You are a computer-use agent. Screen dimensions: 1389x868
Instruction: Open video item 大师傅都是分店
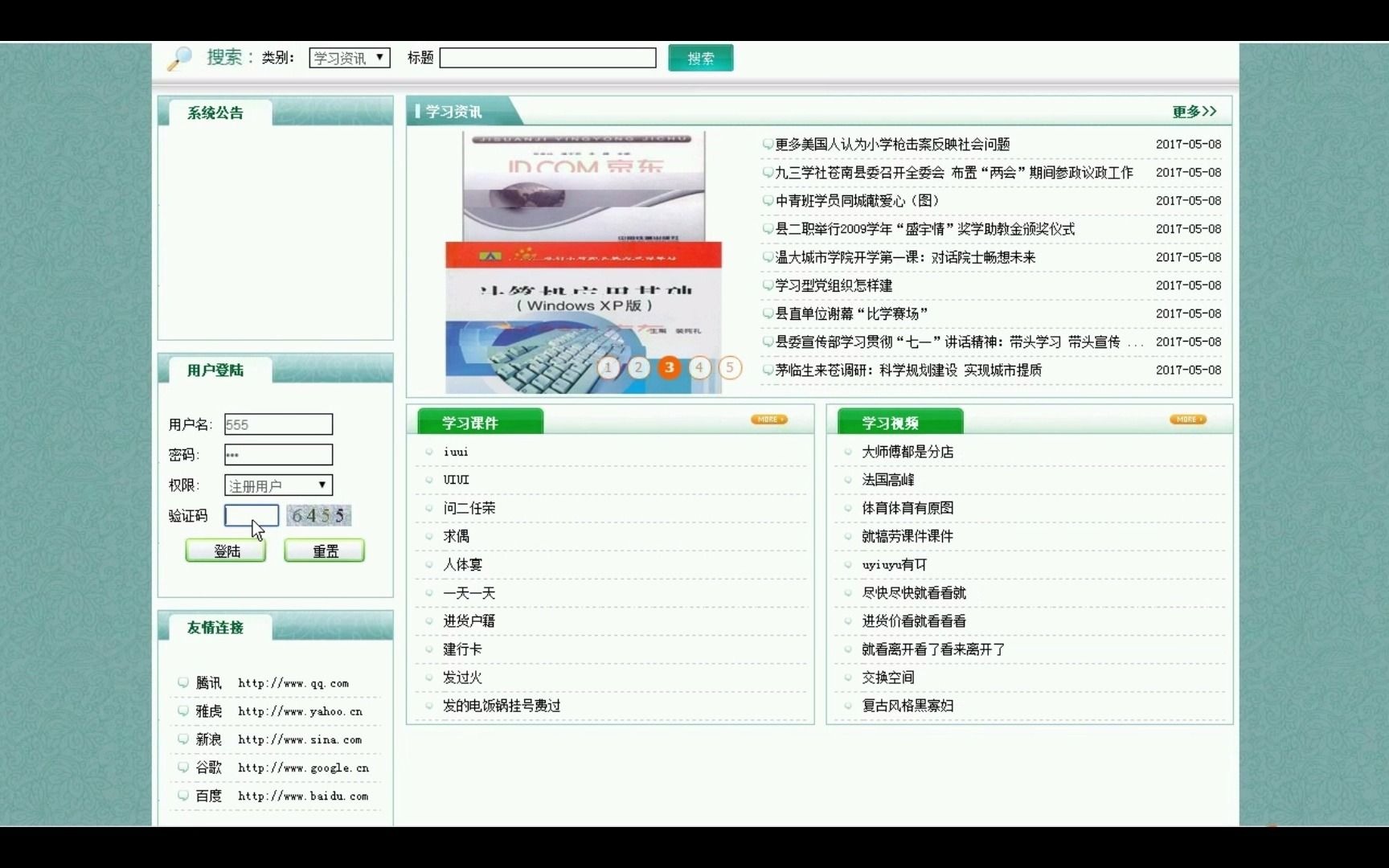click(x=908, y=452)
